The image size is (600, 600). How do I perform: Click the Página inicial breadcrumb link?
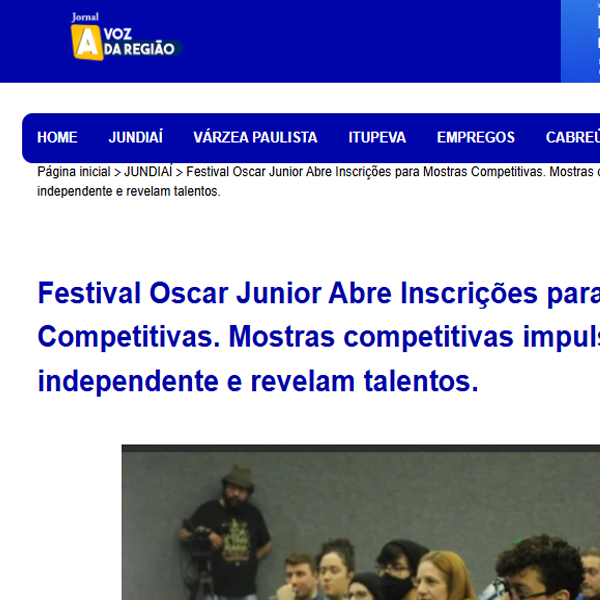pos(73,172)
